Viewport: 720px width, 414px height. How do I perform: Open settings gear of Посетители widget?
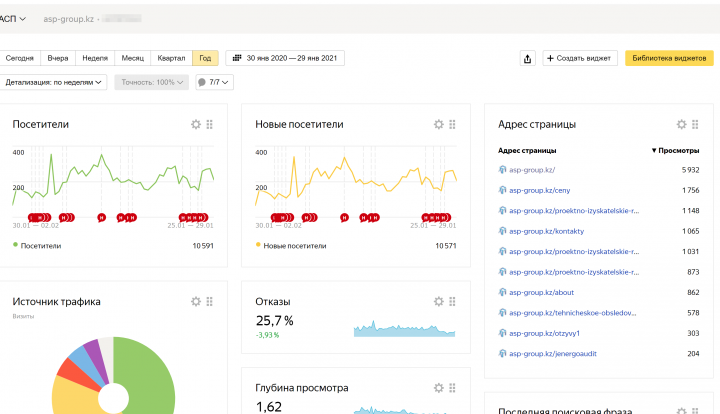(196, 125)
